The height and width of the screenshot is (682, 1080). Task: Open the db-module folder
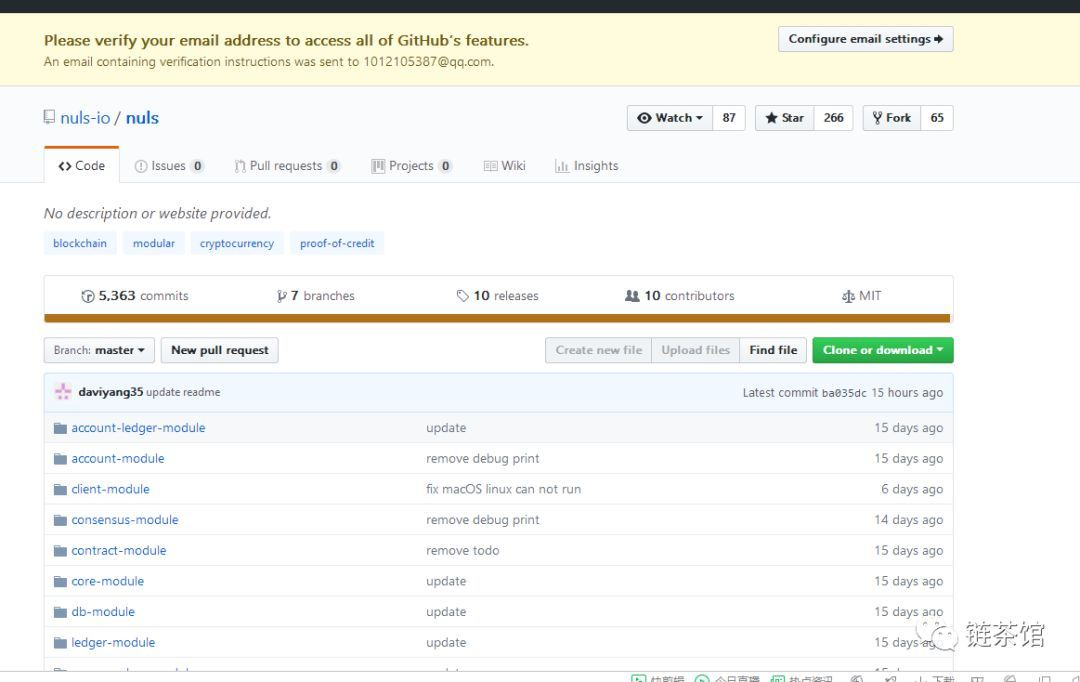(103, 612)
